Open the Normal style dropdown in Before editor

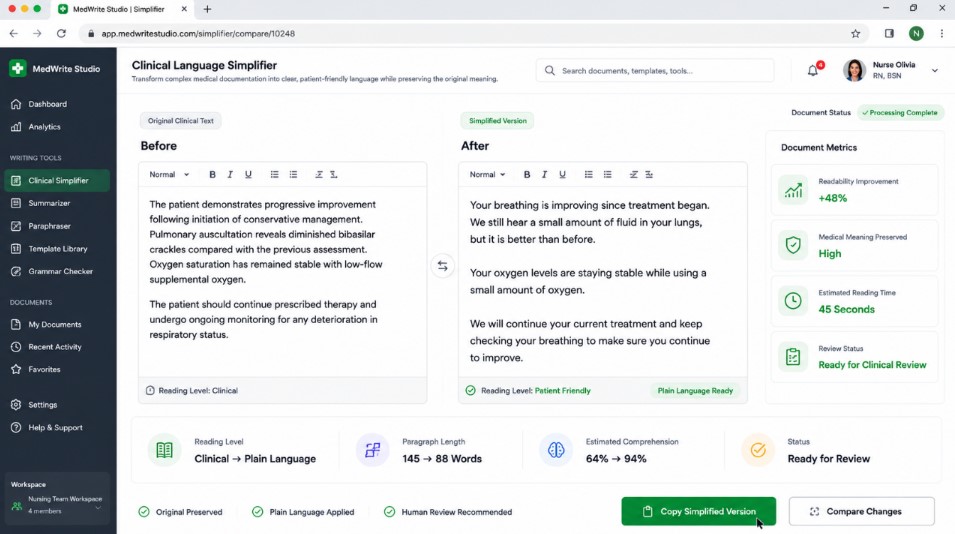click(169, 174)
